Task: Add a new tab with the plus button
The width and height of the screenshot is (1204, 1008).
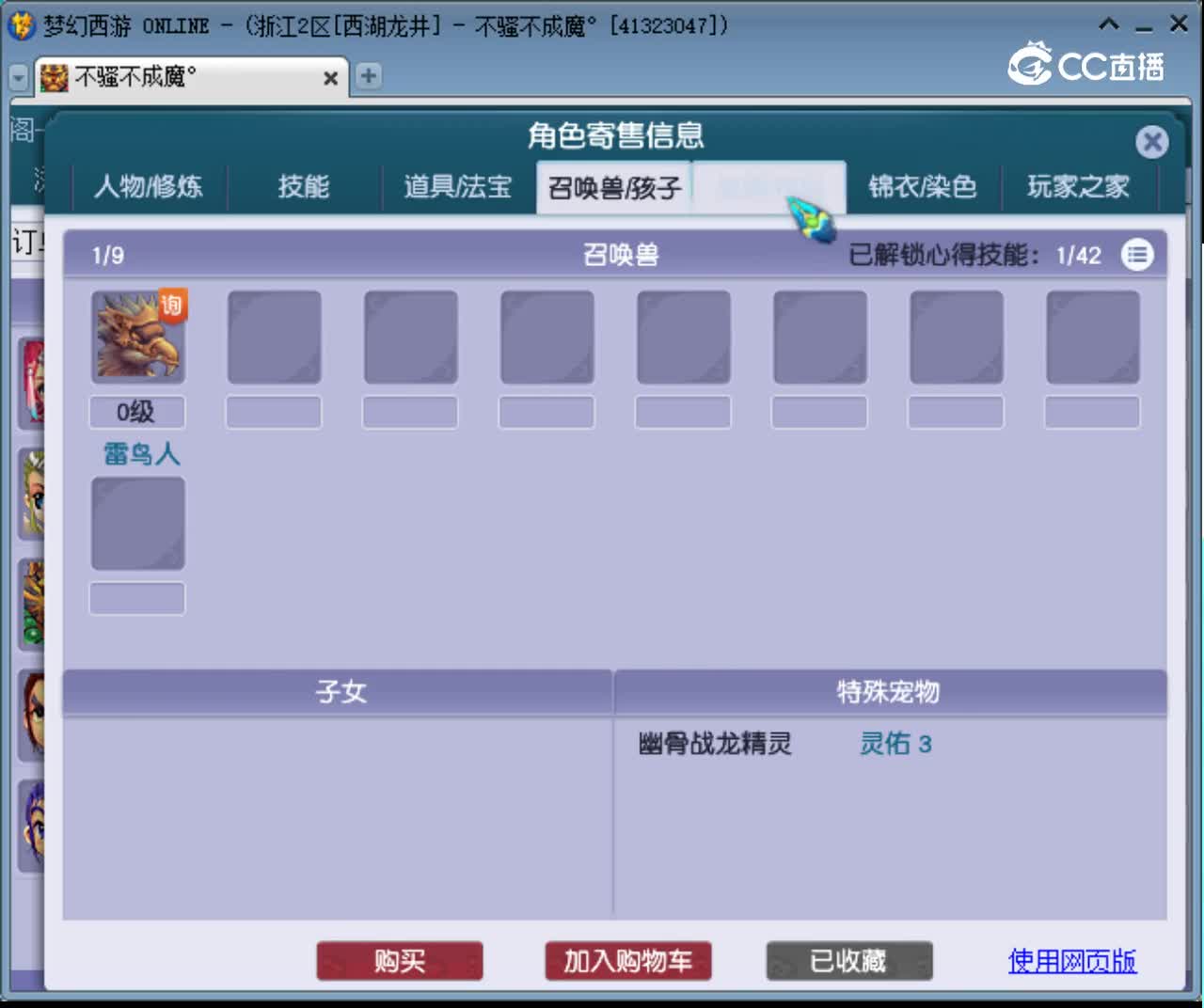Action: [369, 76]
